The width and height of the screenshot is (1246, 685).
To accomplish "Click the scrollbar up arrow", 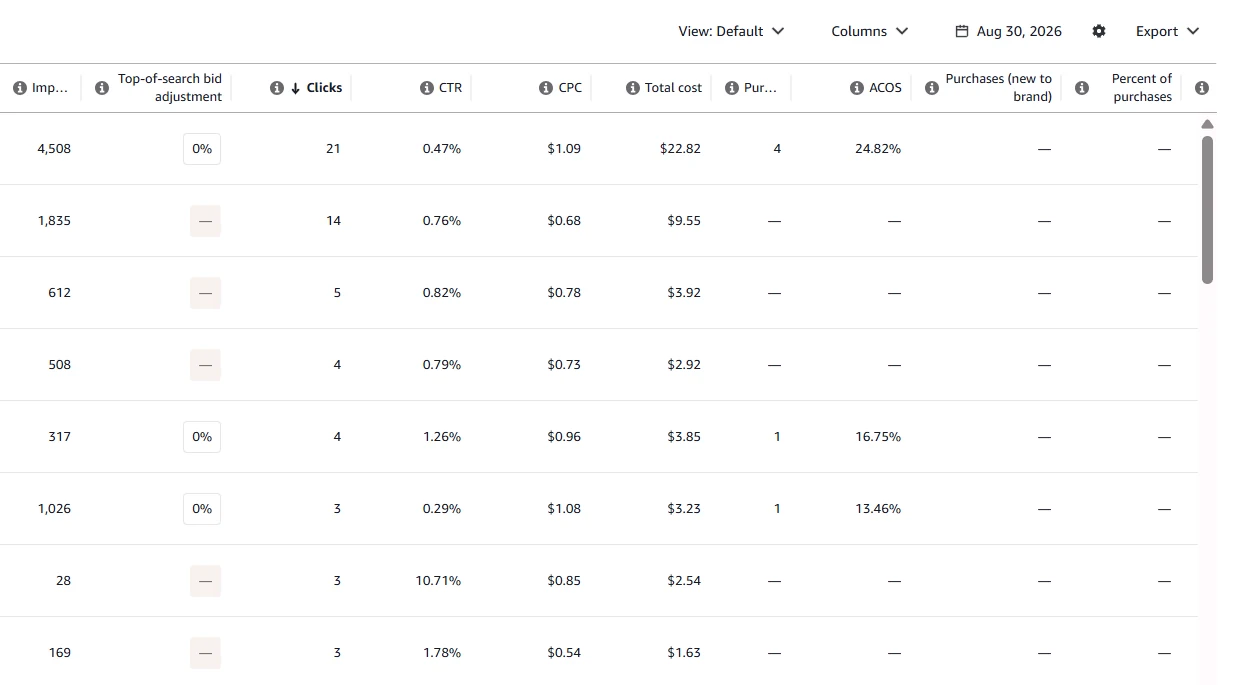I will pyautogui.click(x=1207, y=124).
